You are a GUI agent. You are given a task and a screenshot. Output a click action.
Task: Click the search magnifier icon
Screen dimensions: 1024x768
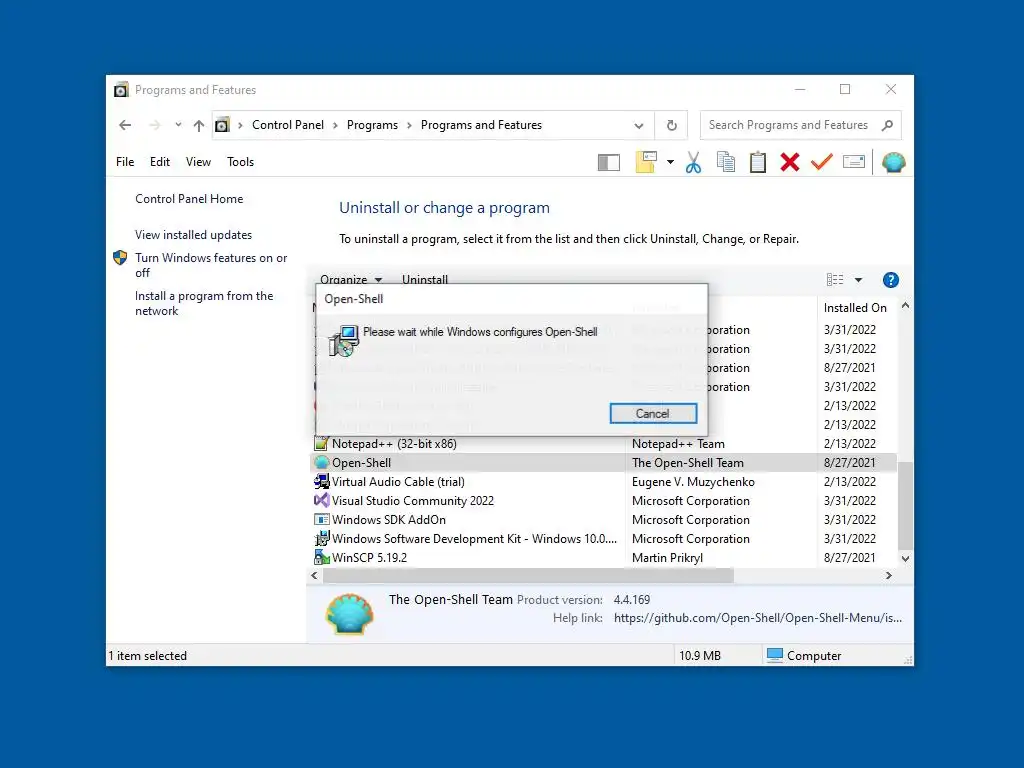pyautogui.click(x=887, y=125)
